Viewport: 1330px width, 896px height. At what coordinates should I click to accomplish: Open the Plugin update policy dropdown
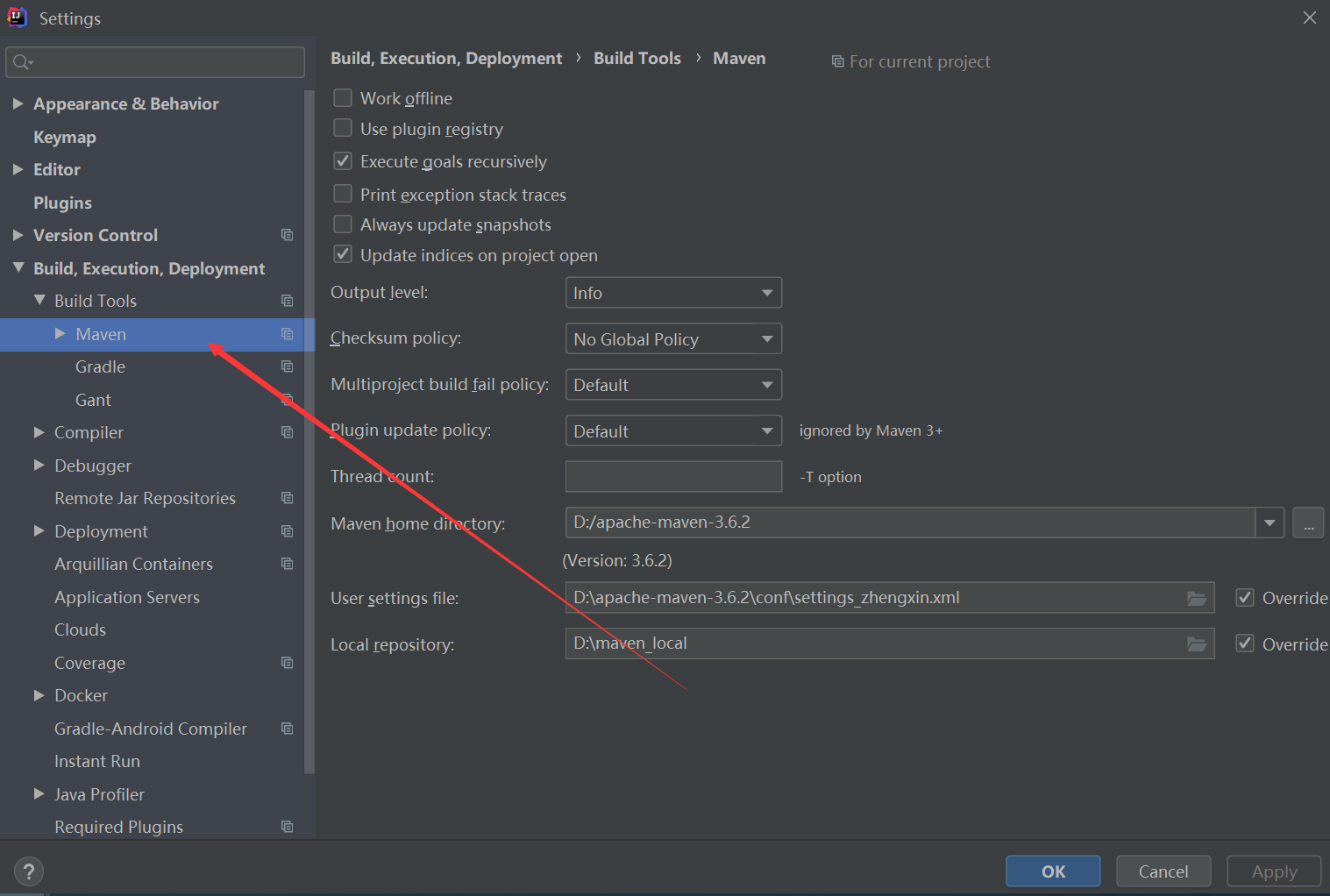tap(673, 430)
